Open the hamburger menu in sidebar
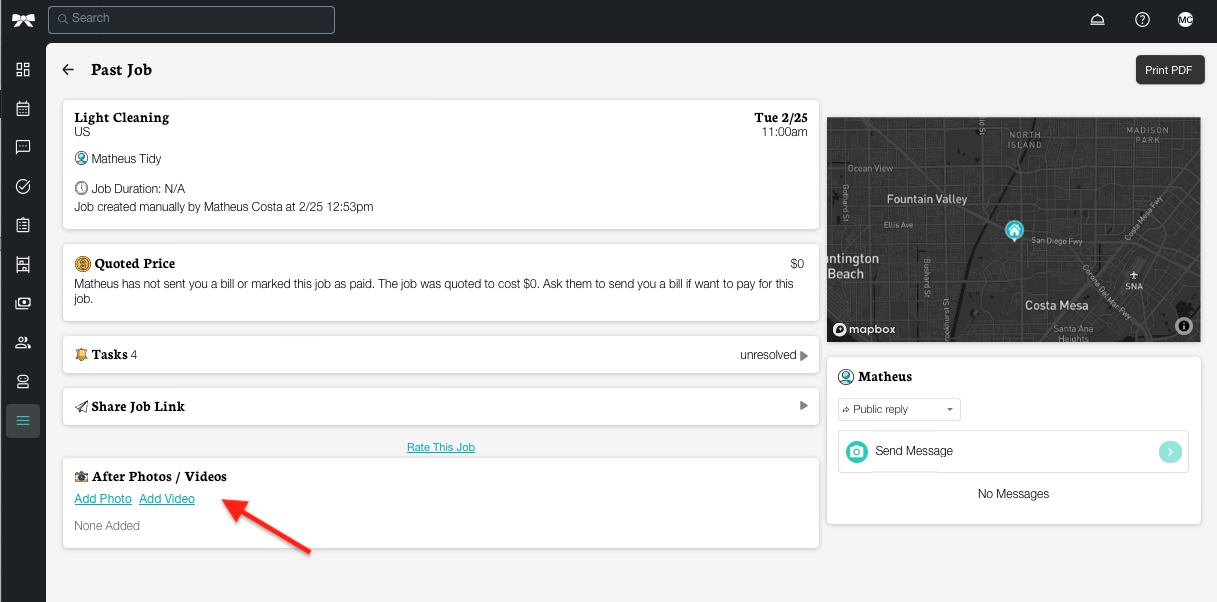The image size is (1217, 602). (23, 421)
